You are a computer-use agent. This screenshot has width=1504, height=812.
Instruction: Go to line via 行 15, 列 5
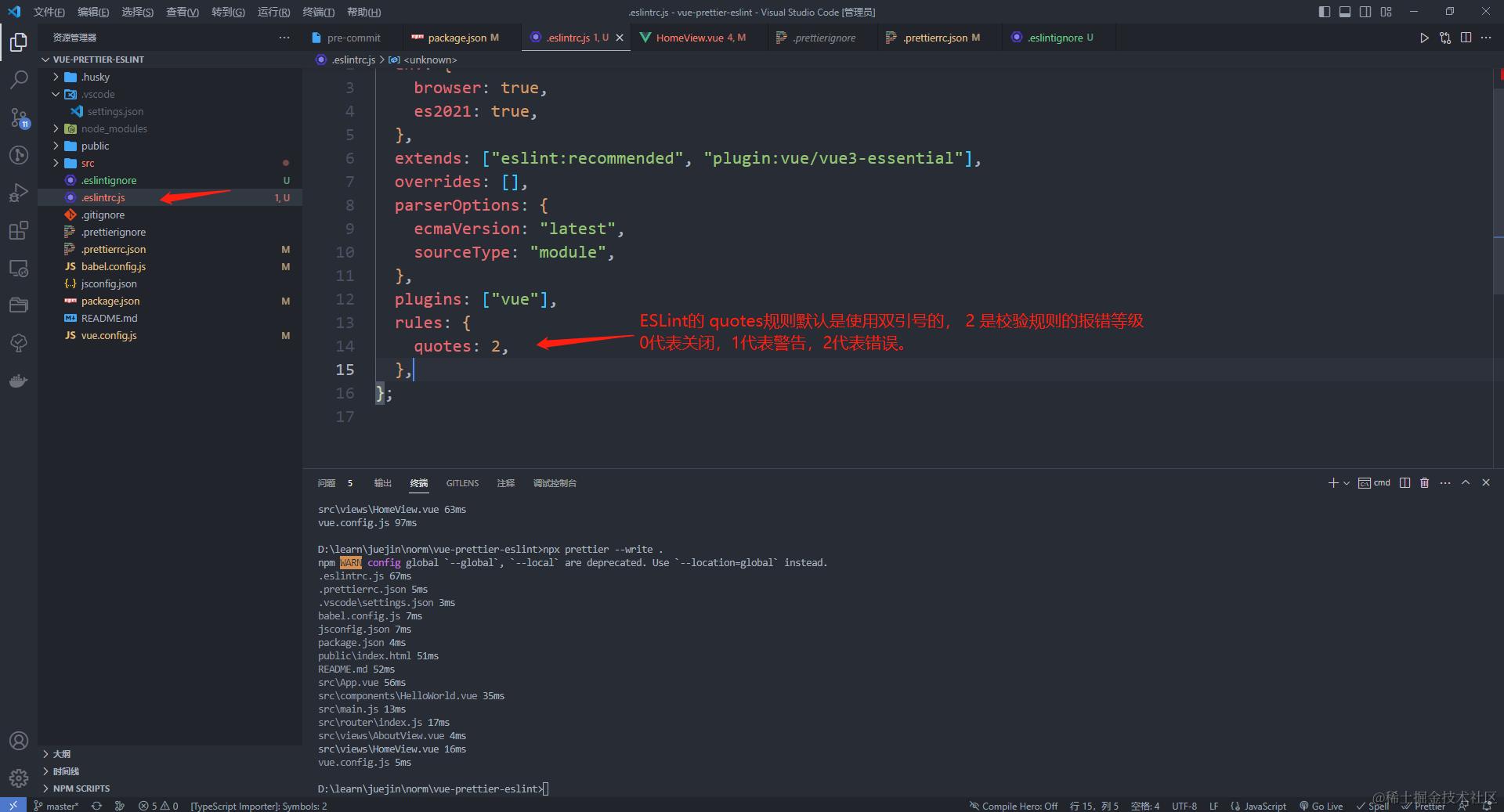point(1094,806)
